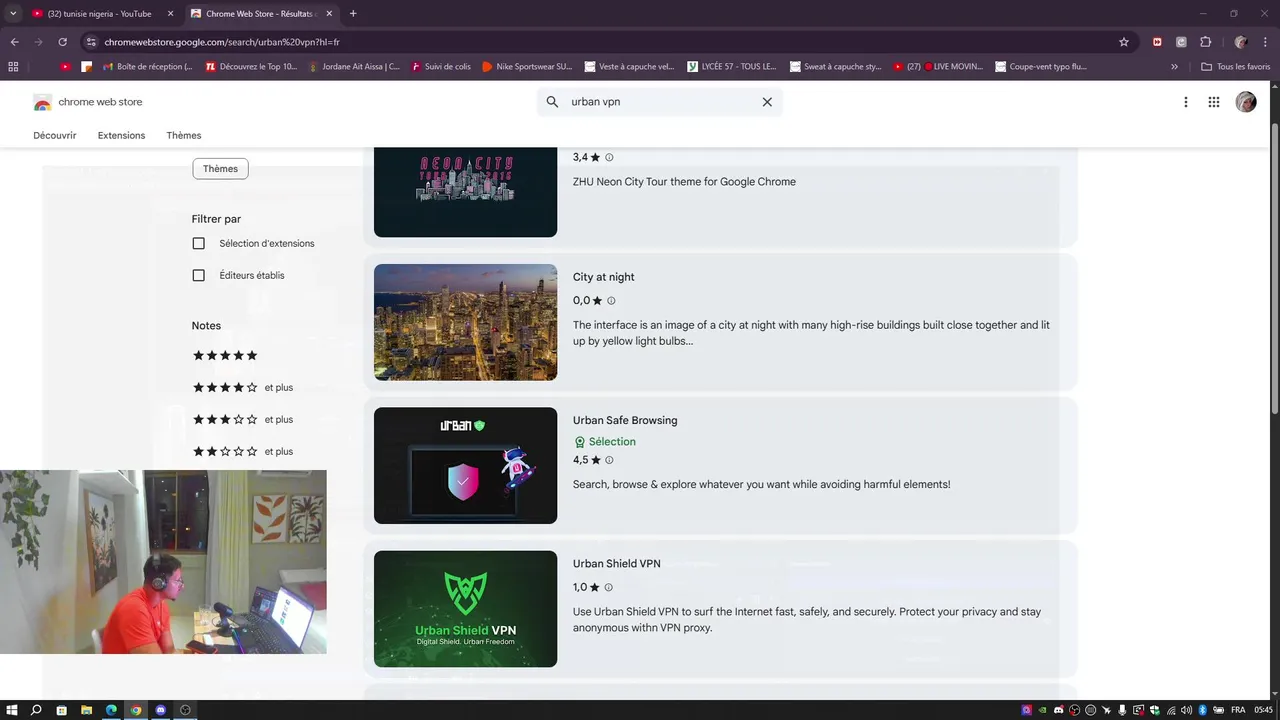This screenshot has height=720, width=1280.
Task: Click the 05:45 clock in taskbar
Action: pyautogui.click(x=1264, y=710)
